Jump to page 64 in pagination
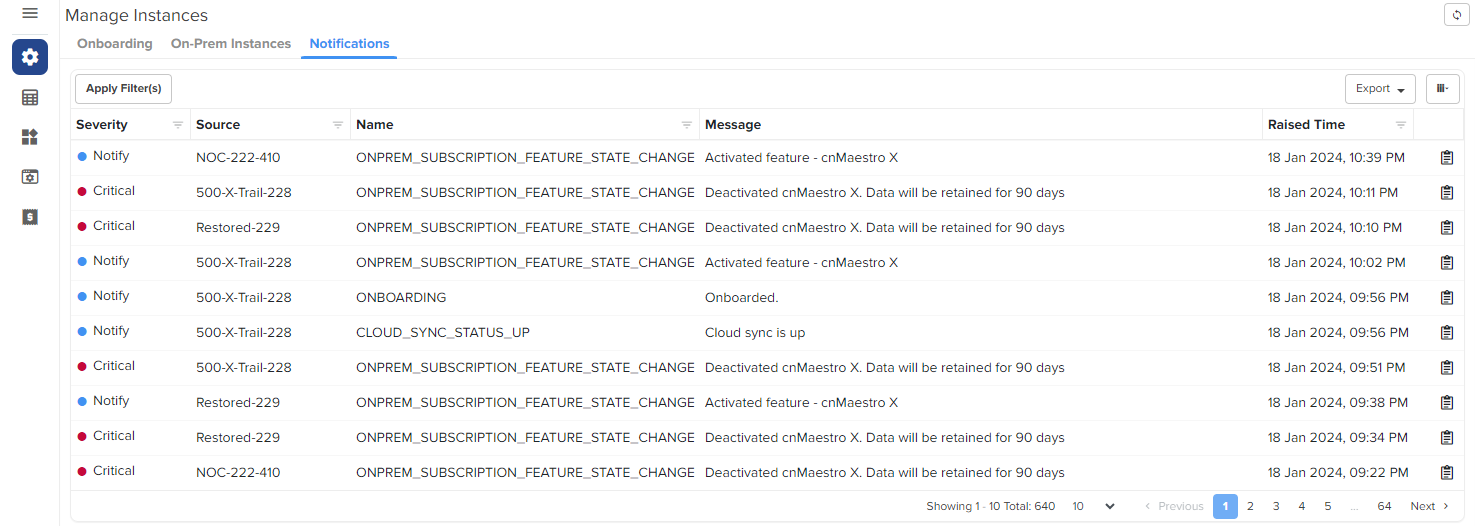This screenshot has height=526, width=1475. (1384, 507)
